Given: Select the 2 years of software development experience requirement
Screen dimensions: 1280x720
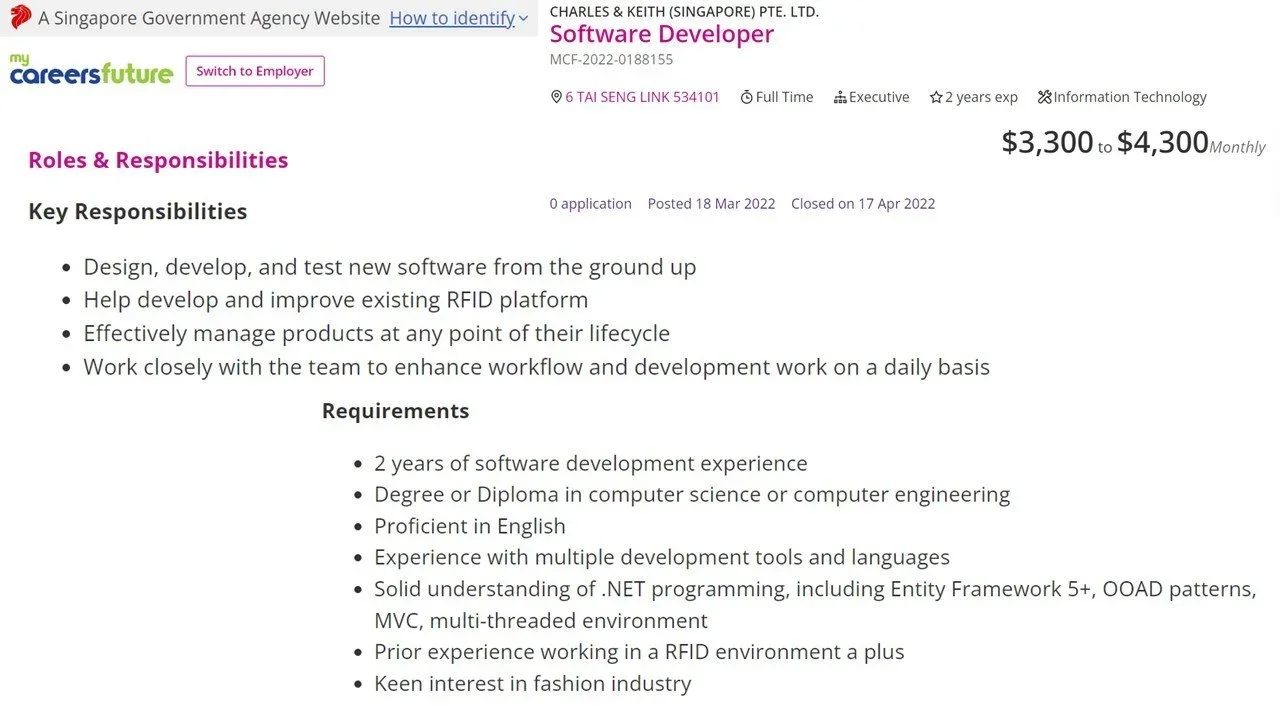Looking at the screenshot, I should [591, 463].
